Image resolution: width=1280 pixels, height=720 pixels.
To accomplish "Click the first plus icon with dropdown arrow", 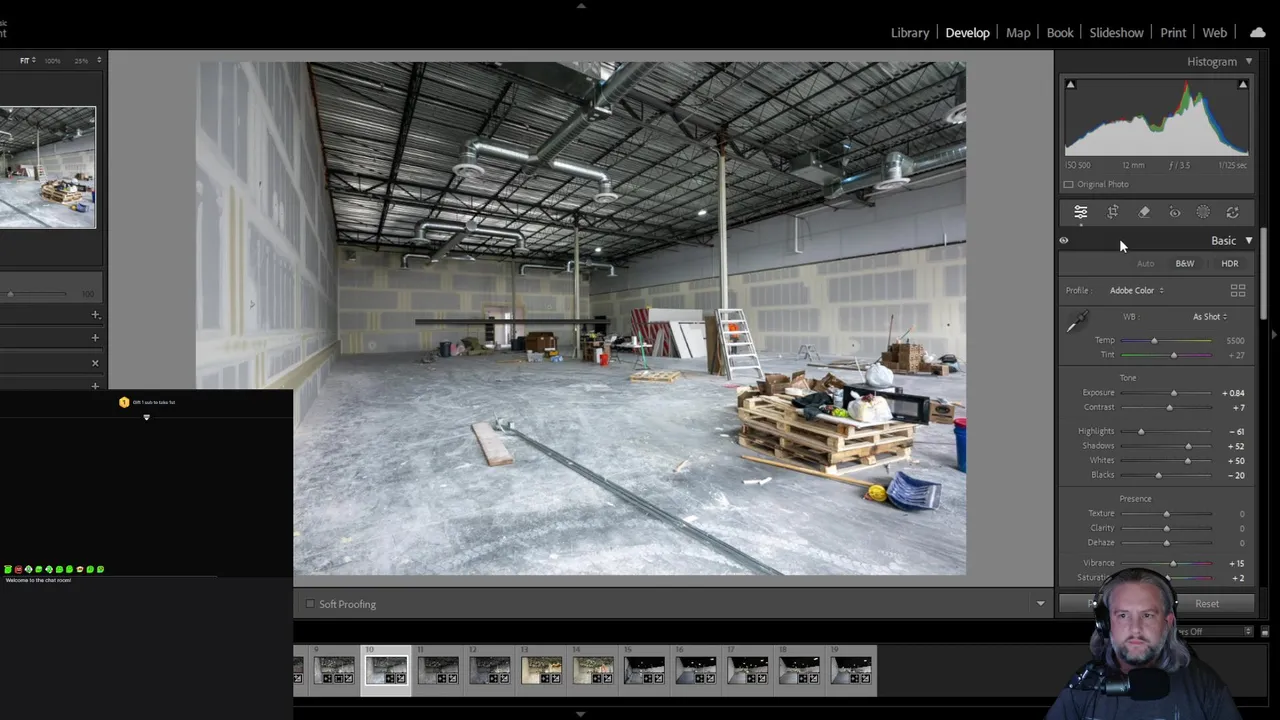I will 95,315.
